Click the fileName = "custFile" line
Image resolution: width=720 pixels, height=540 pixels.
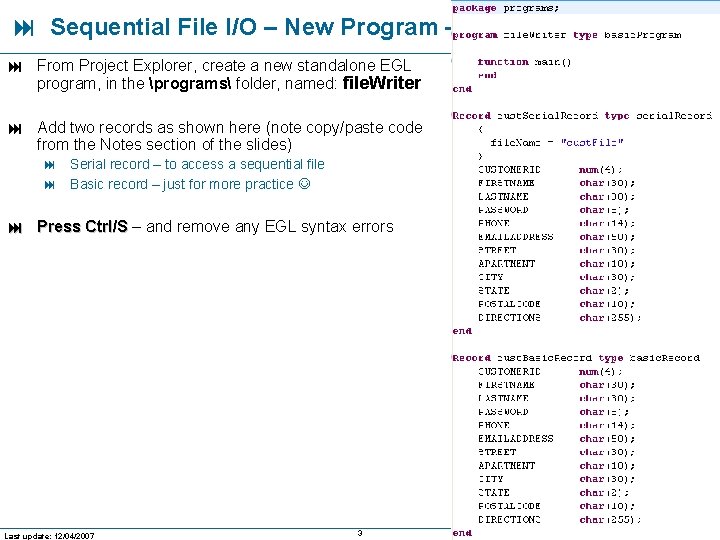click(557, 142)
